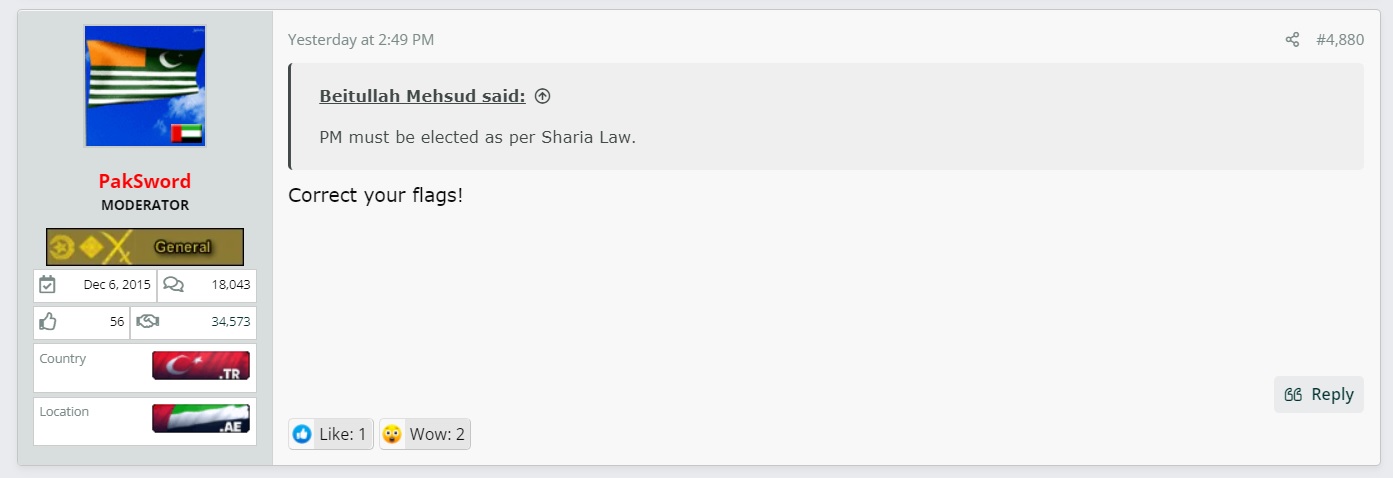Screen dimensions: 1393x478
Task: Click the handshake points icon
Action: [148, 322]
